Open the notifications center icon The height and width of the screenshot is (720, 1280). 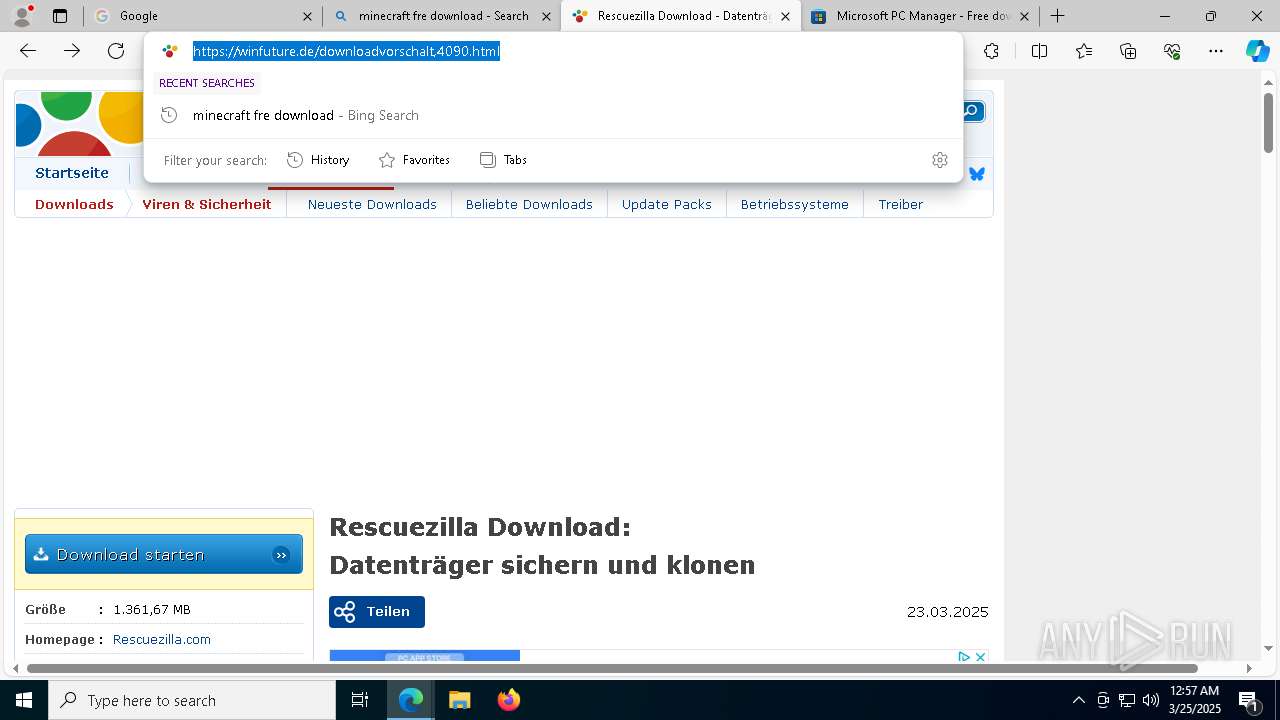1249,700
